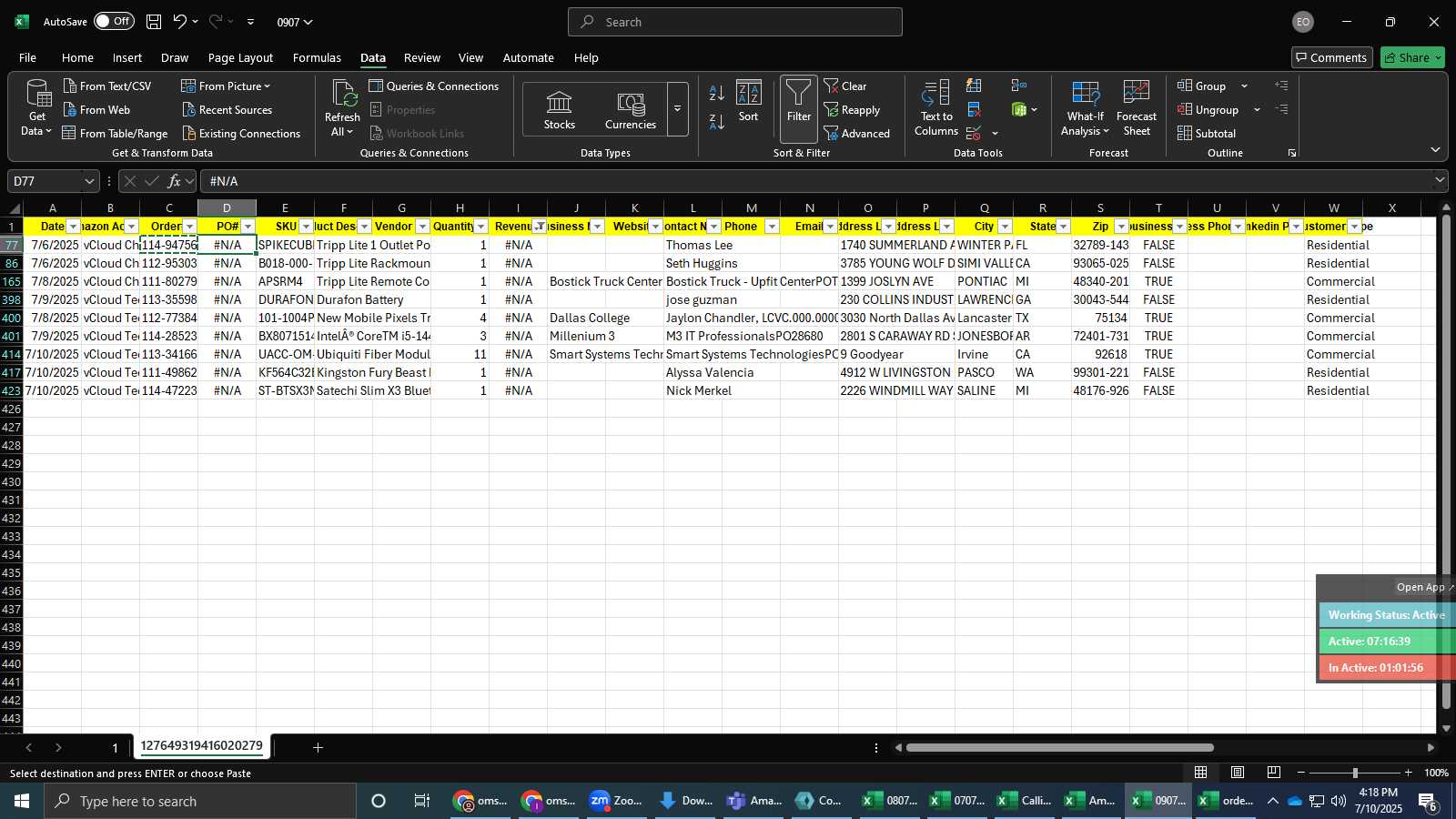Add a new sheet

click(318, 748)
